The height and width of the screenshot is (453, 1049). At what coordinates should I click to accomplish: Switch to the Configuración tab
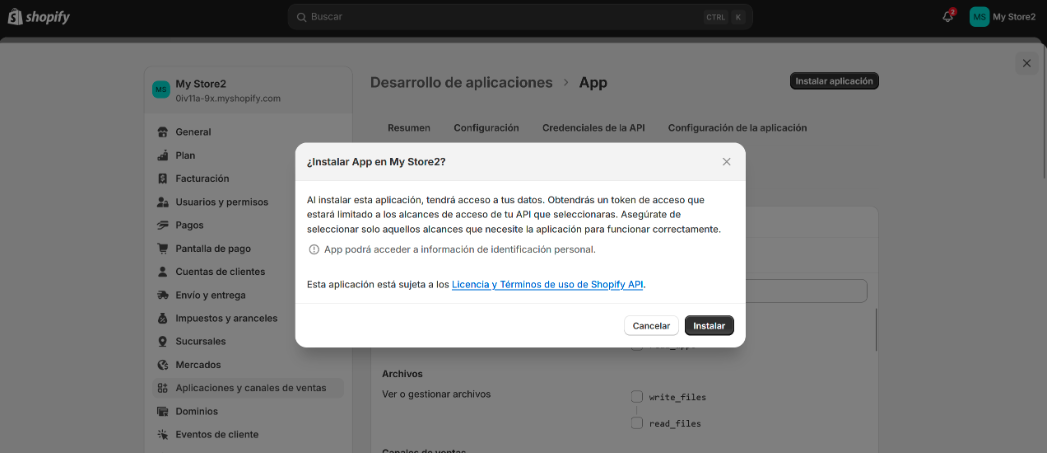[486, 128]
